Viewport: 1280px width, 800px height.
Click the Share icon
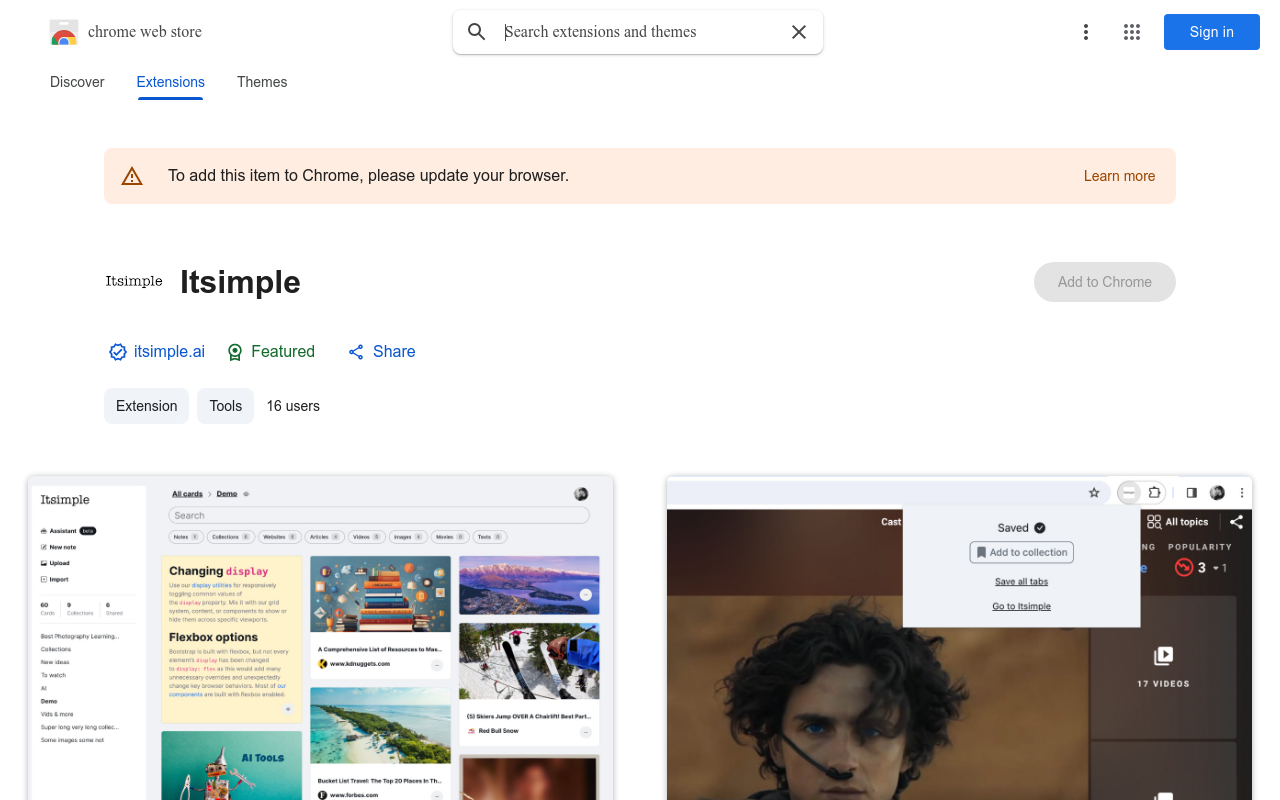pyautogui.click(x=356, y=352)
